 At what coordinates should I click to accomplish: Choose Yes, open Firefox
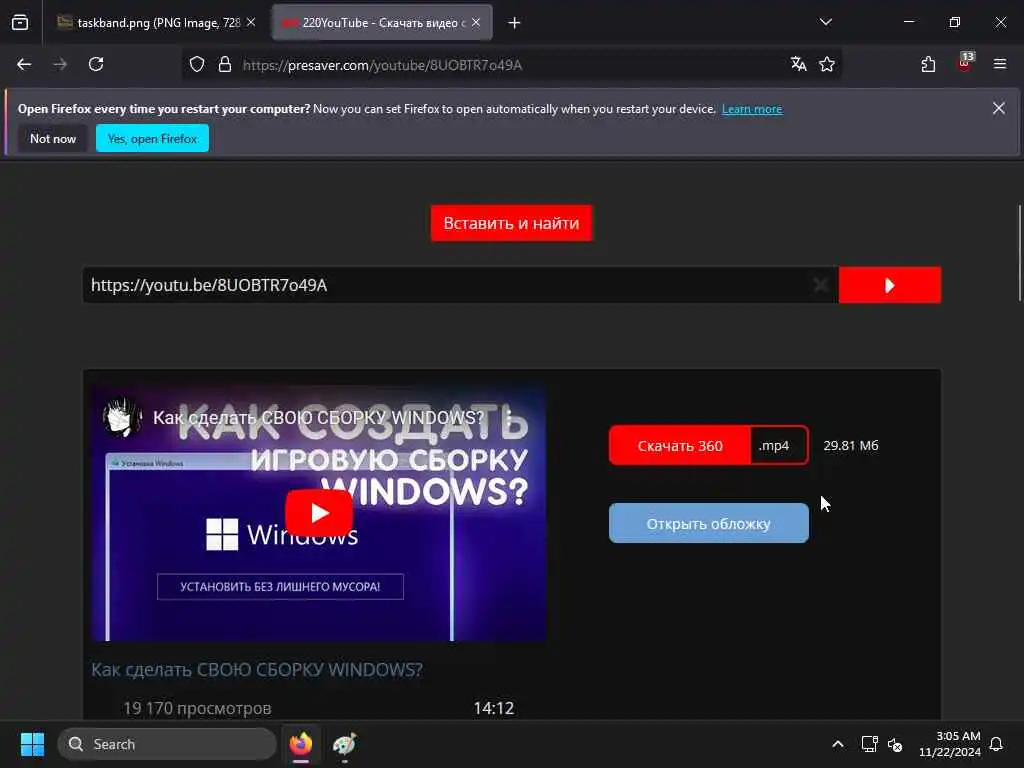pos(152,138)
